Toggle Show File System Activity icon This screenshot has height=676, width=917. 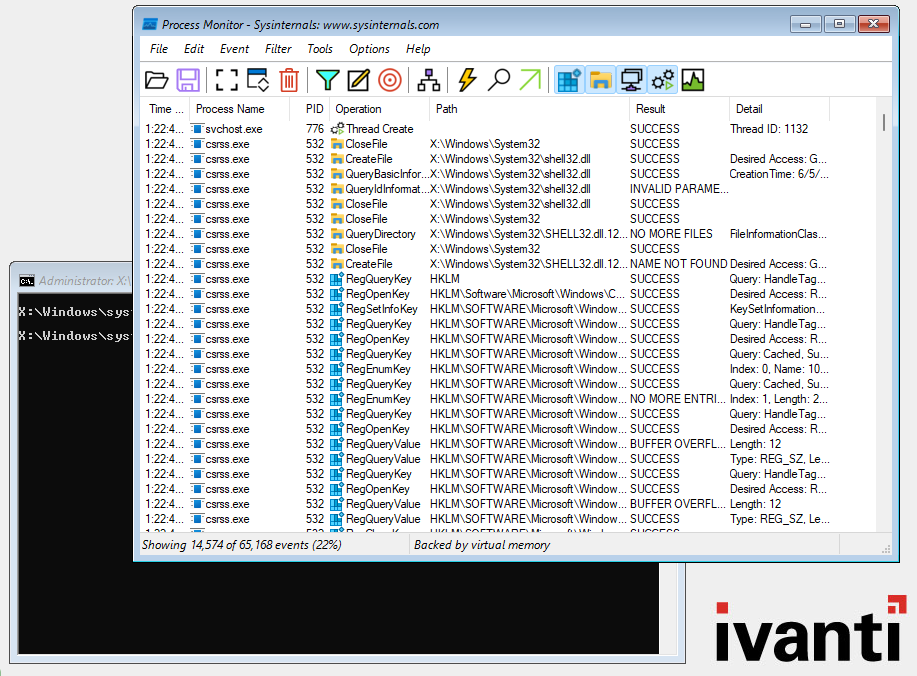click(600, 80)
